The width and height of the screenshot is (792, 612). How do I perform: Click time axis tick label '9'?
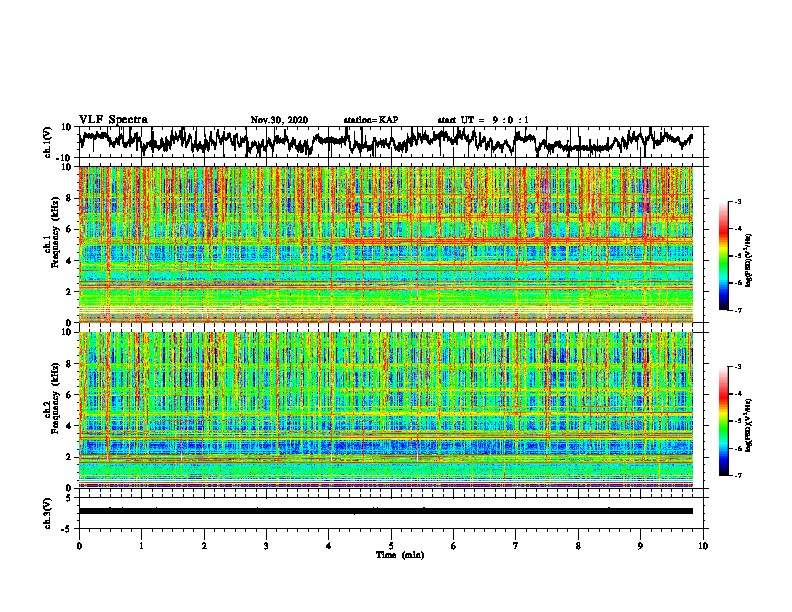[640, 545]
